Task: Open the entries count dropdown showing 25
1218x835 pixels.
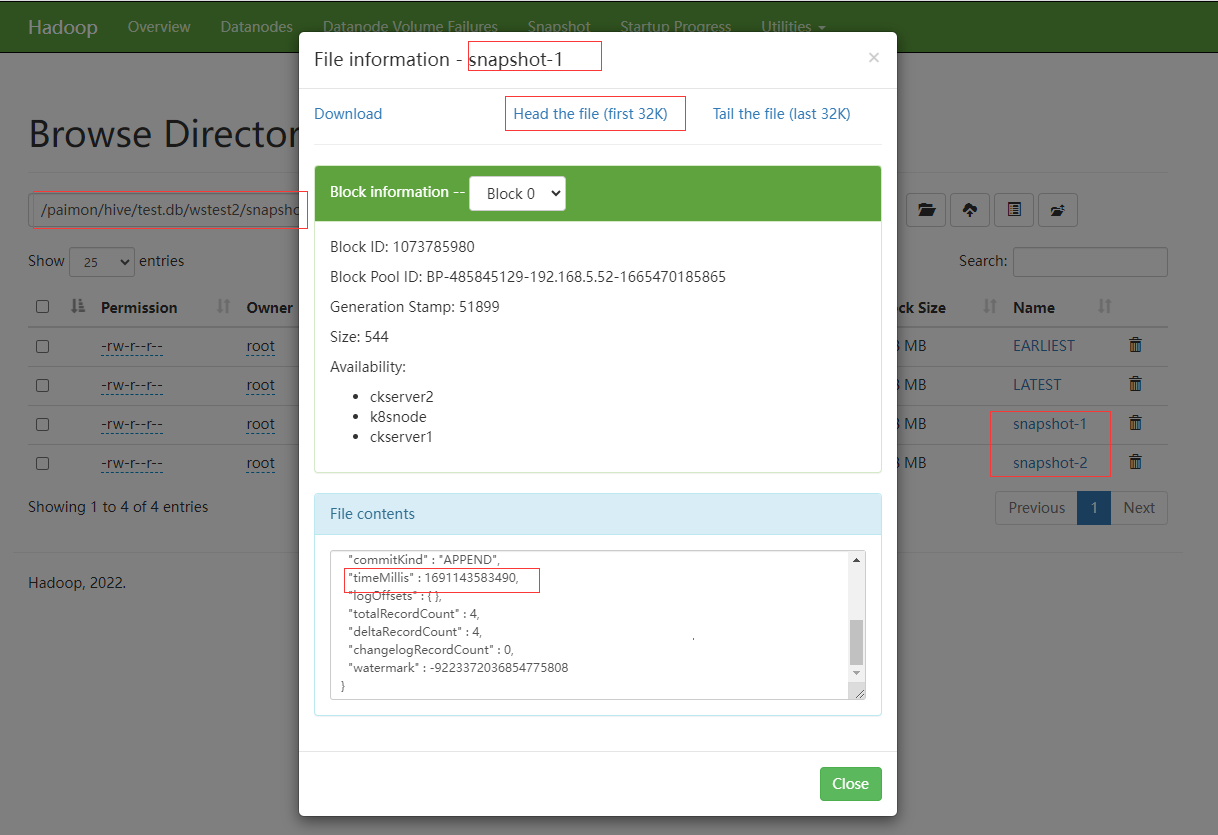Action: [x=102, y=262]
